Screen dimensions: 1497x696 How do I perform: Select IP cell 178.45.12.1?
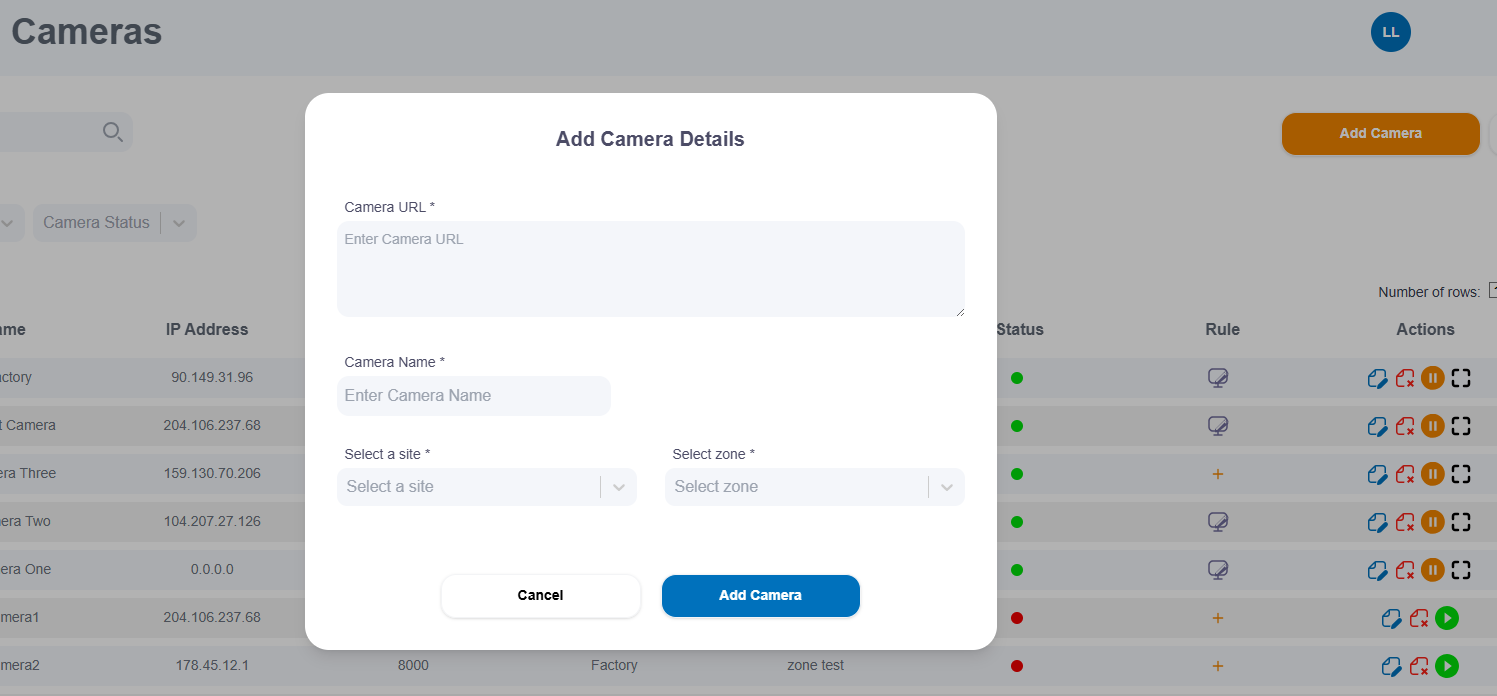coord(212,666)
